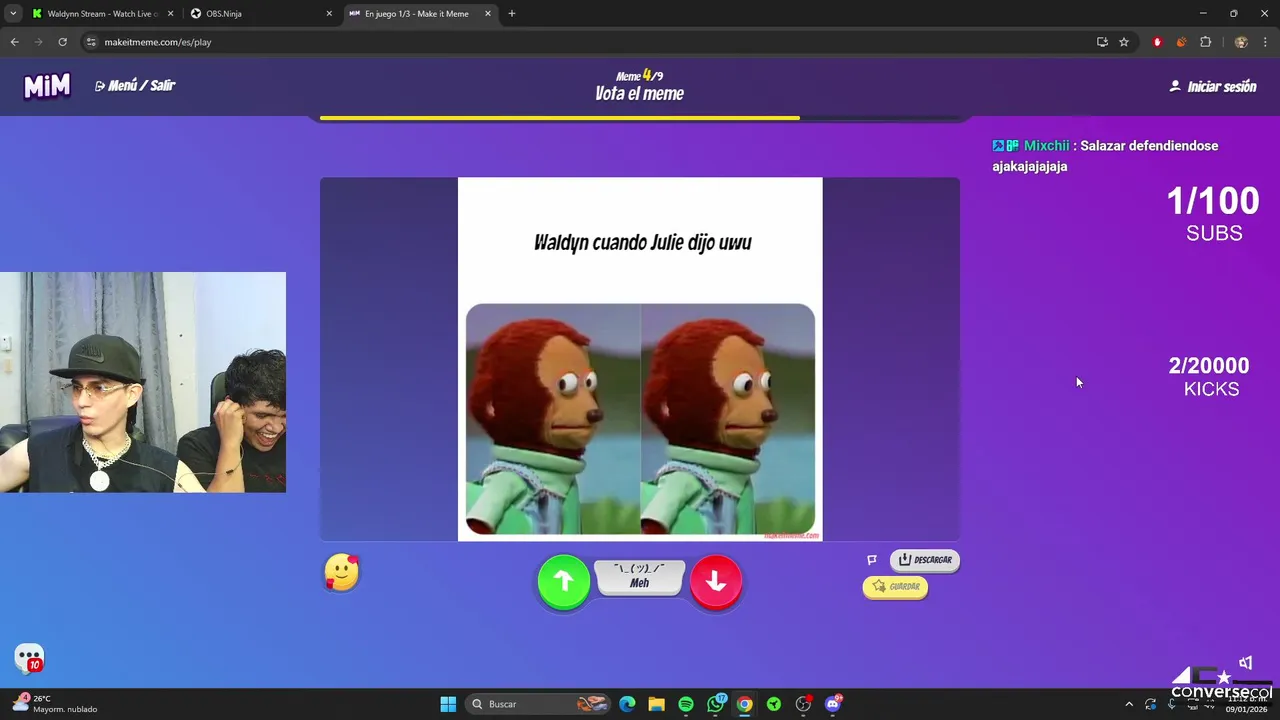Downvote the meme with the red arrow
This screenshot has width=1280, height=720.
point(716,581)
